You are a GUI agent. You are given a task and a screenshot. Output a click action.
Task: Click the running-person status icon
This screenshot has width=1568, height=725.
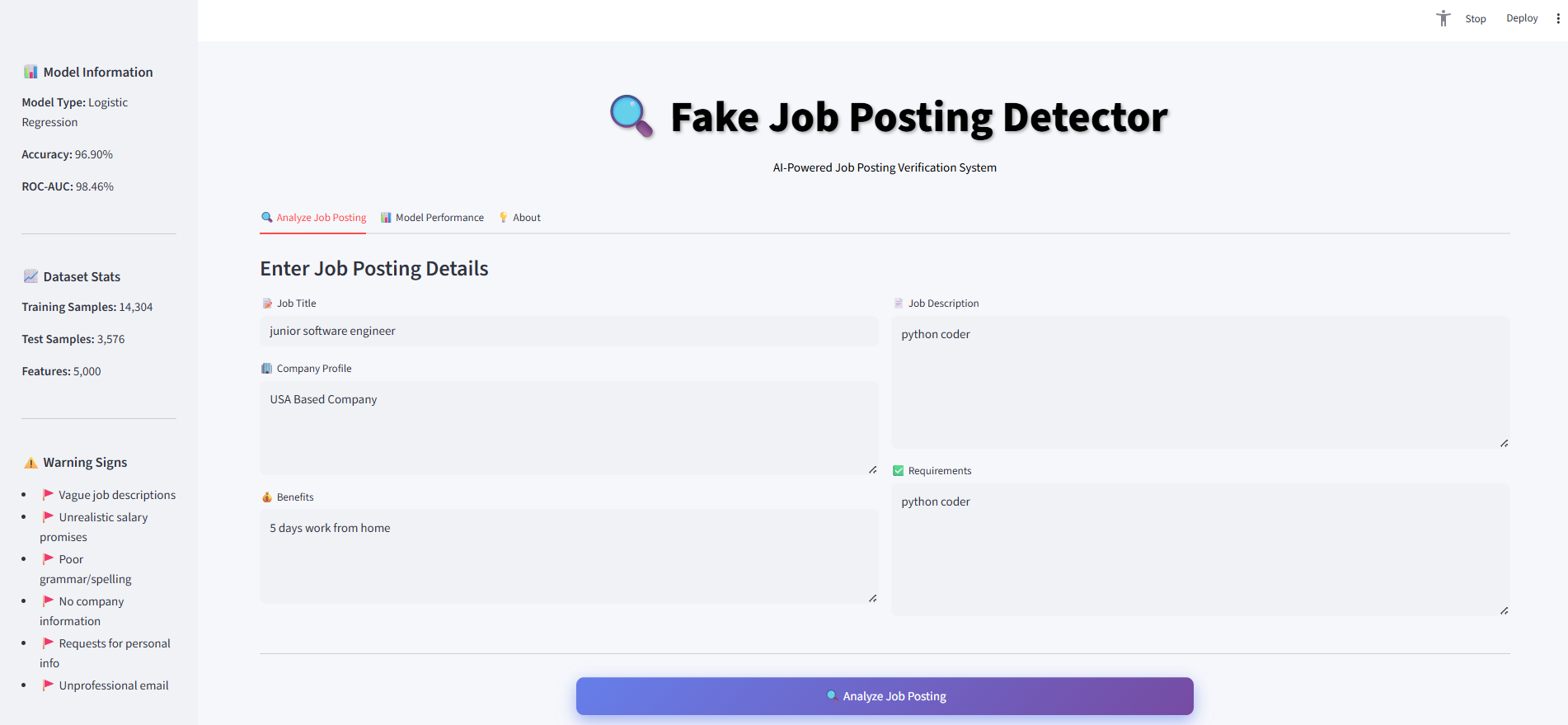(x=1443, y=18)
